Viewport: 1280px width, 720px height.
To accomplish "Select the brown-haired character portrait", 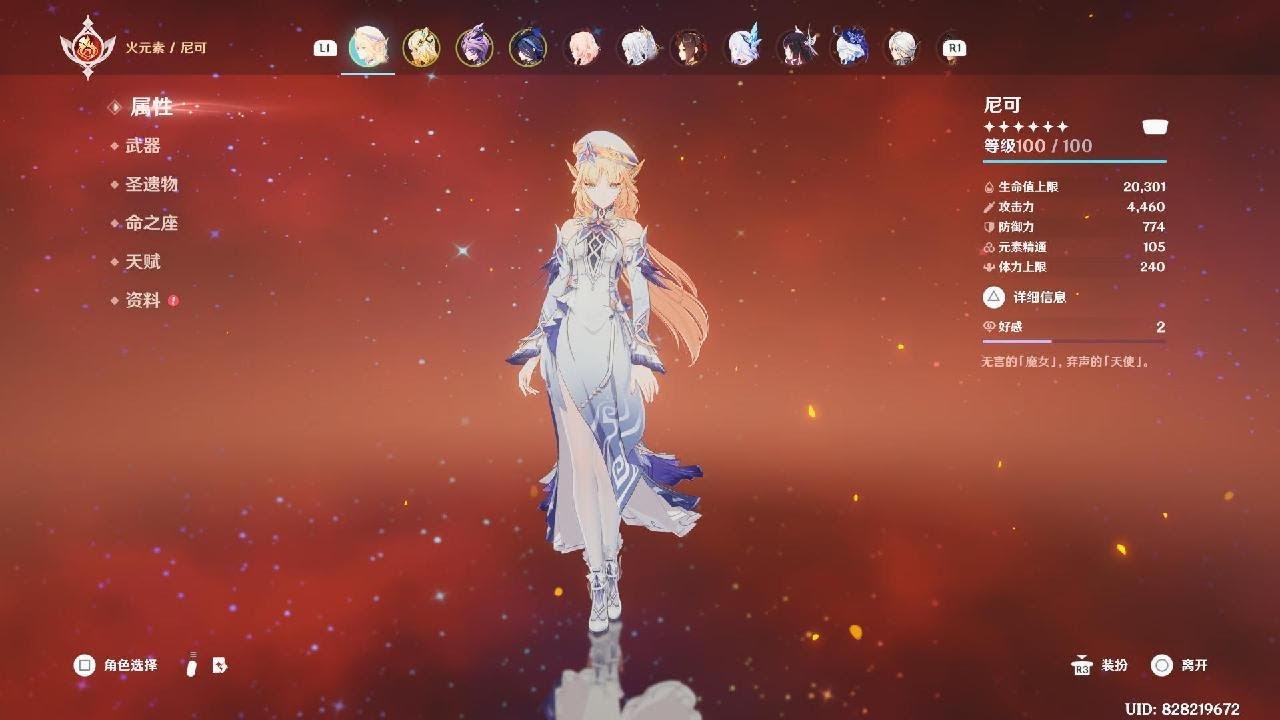I will (688, 47).
